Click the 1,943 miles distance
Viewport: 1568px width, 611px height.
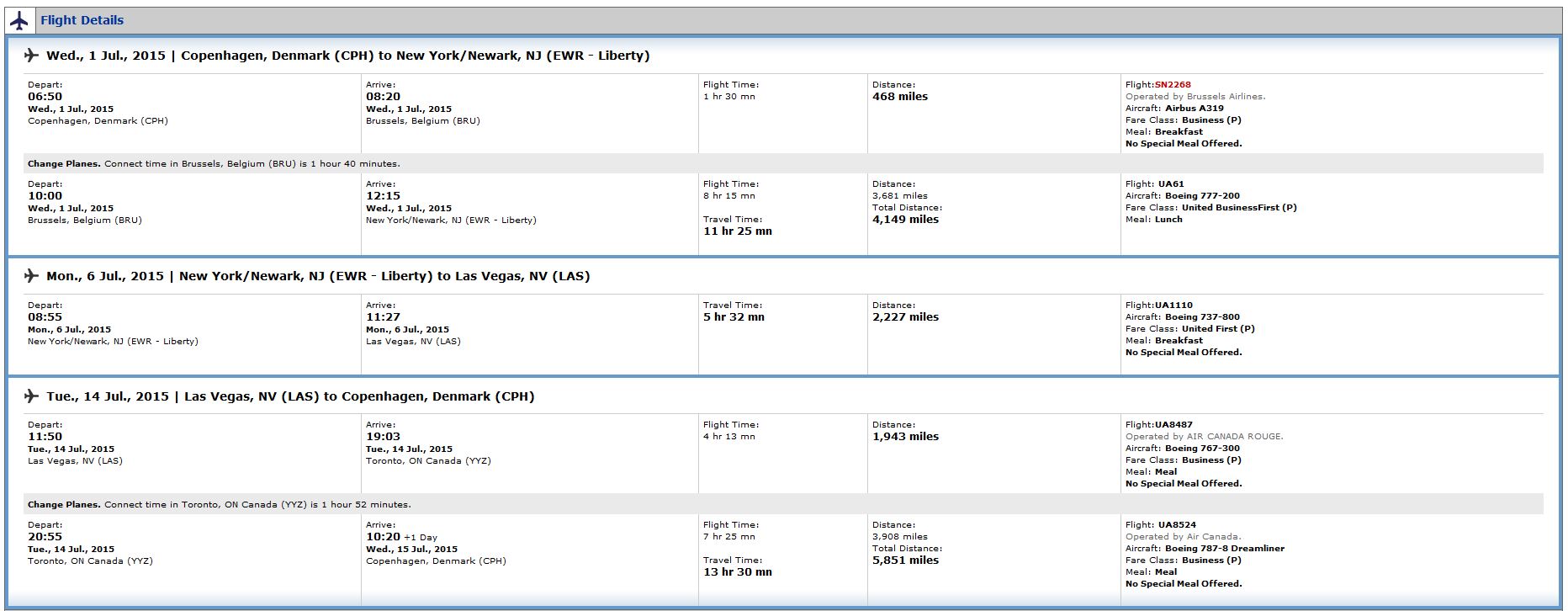pos(905,437)
